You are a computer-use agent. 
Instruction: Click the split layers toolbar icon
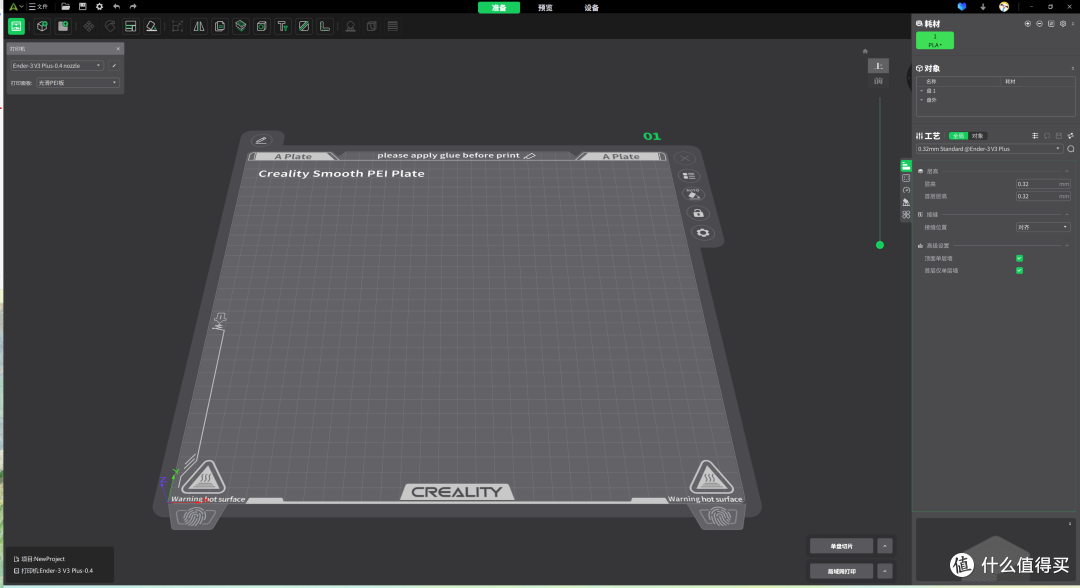(x=240, y=26)
